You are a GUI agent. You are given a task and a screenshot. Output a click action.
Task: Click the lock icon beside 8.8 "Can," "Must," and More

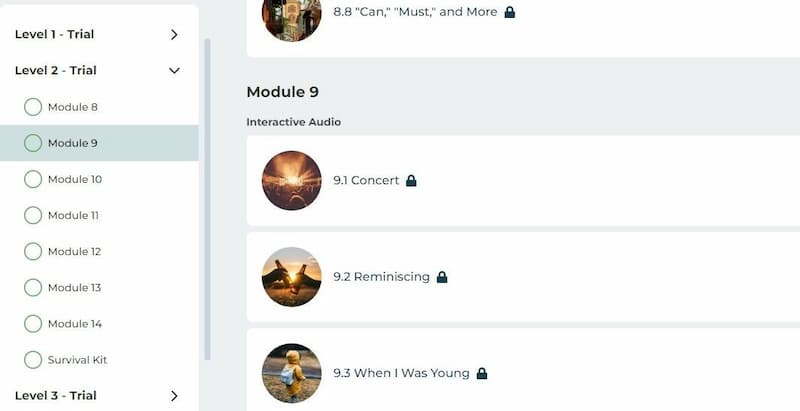pos(509,12)
